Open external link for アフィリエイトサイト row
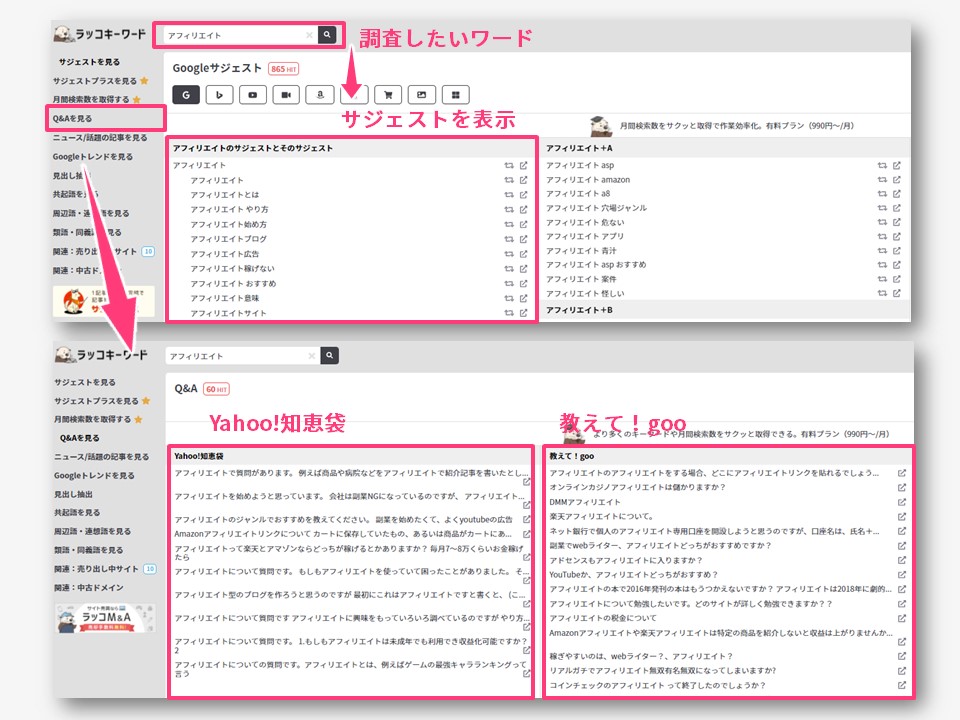This screenshot has height=720, width=960. pos(523,313)
